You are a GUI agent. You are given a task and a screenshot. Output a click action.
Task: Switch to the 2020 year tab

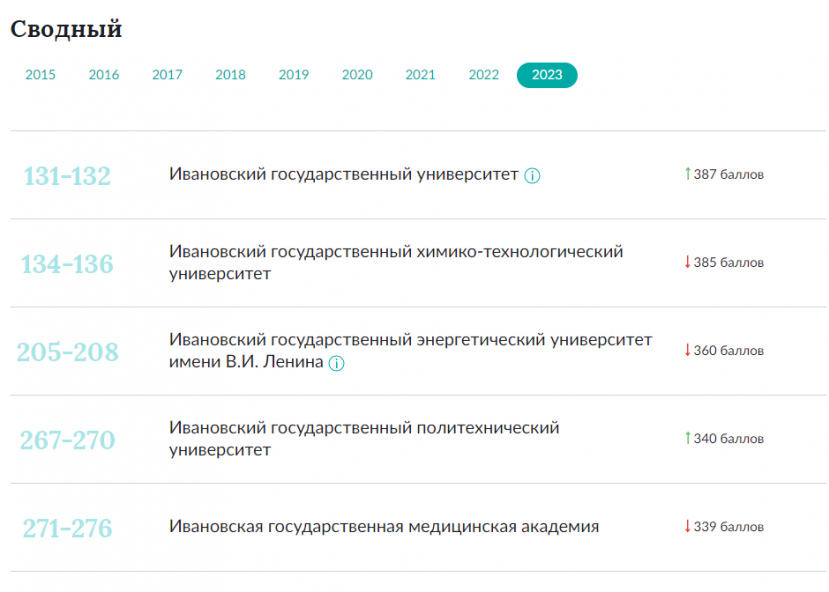point(357,74)
